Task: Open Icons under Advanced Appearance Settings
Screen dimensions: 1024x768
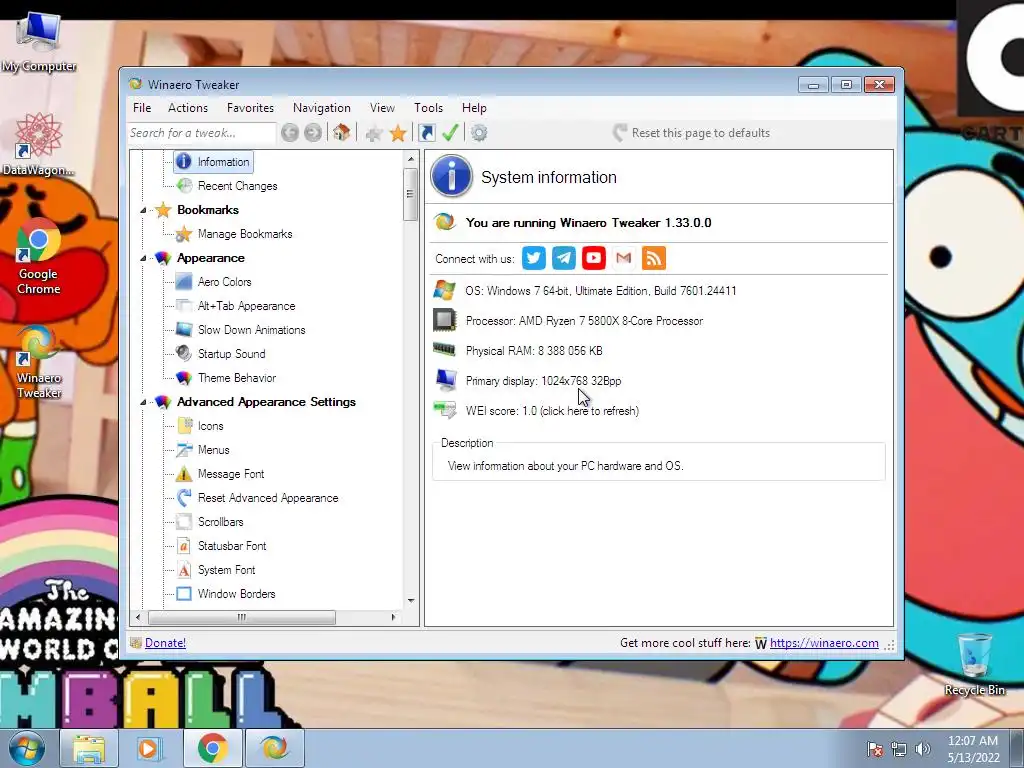Action: (210, 426)
